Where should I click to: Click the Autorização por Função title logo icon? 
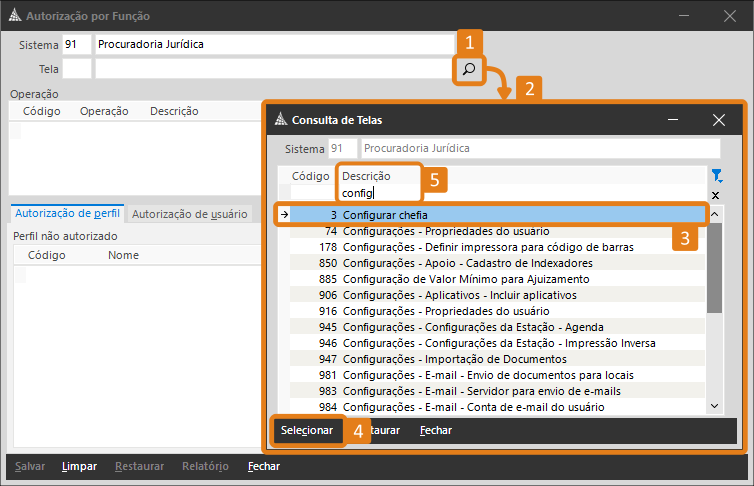(x=12, y=16)
